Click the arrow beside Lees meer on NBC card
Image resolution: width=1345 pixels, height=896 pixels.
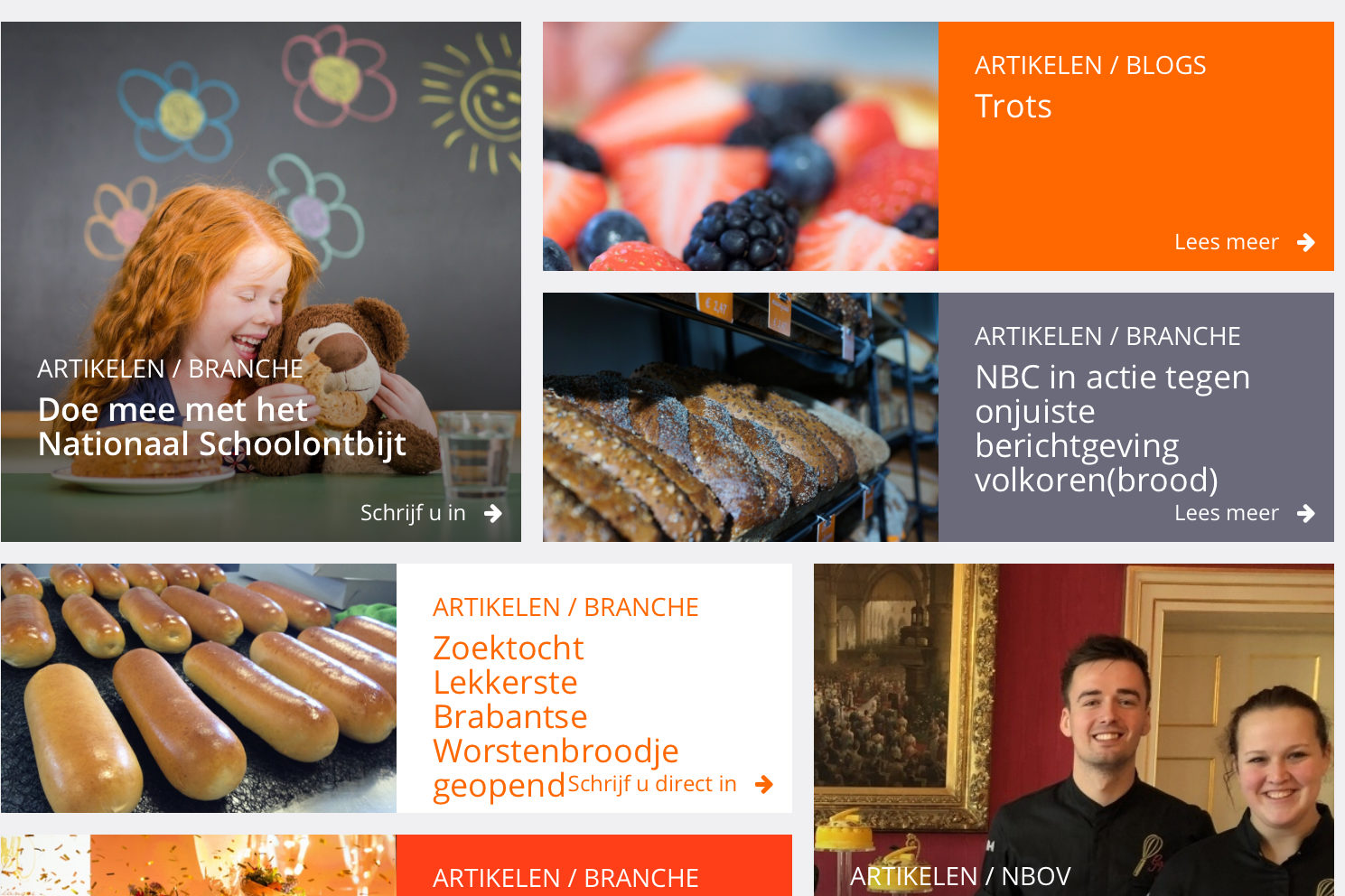point(1305,513)
